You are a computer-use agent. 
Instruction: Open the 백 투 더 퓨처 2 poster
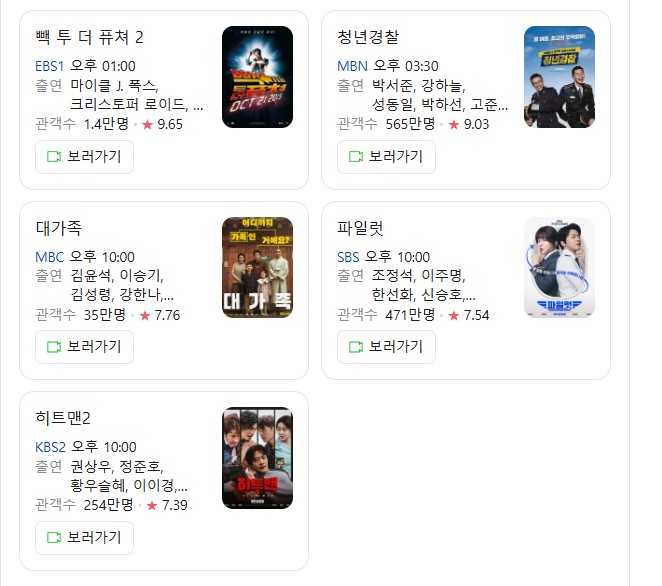[x=258, y=77]
